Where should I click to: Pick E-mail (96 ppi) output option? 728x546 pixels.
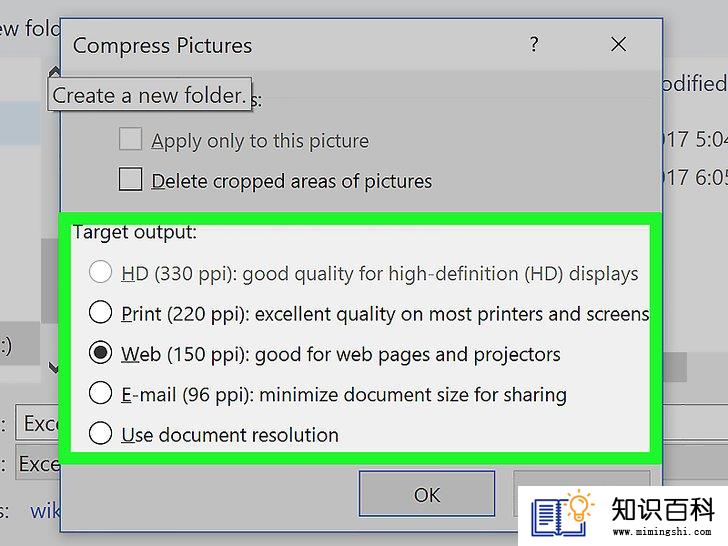coord(100,393)
